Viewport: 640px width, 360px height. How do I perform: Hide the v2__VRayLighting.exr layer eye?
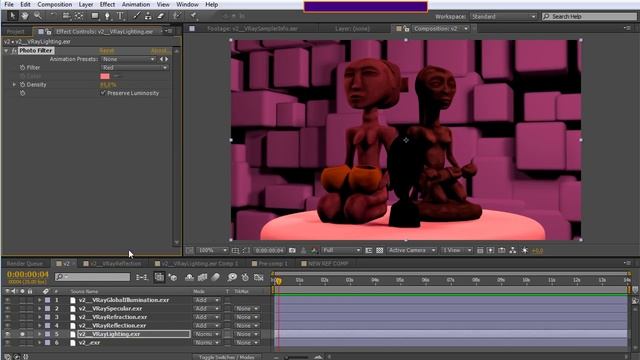coord(7,334)
